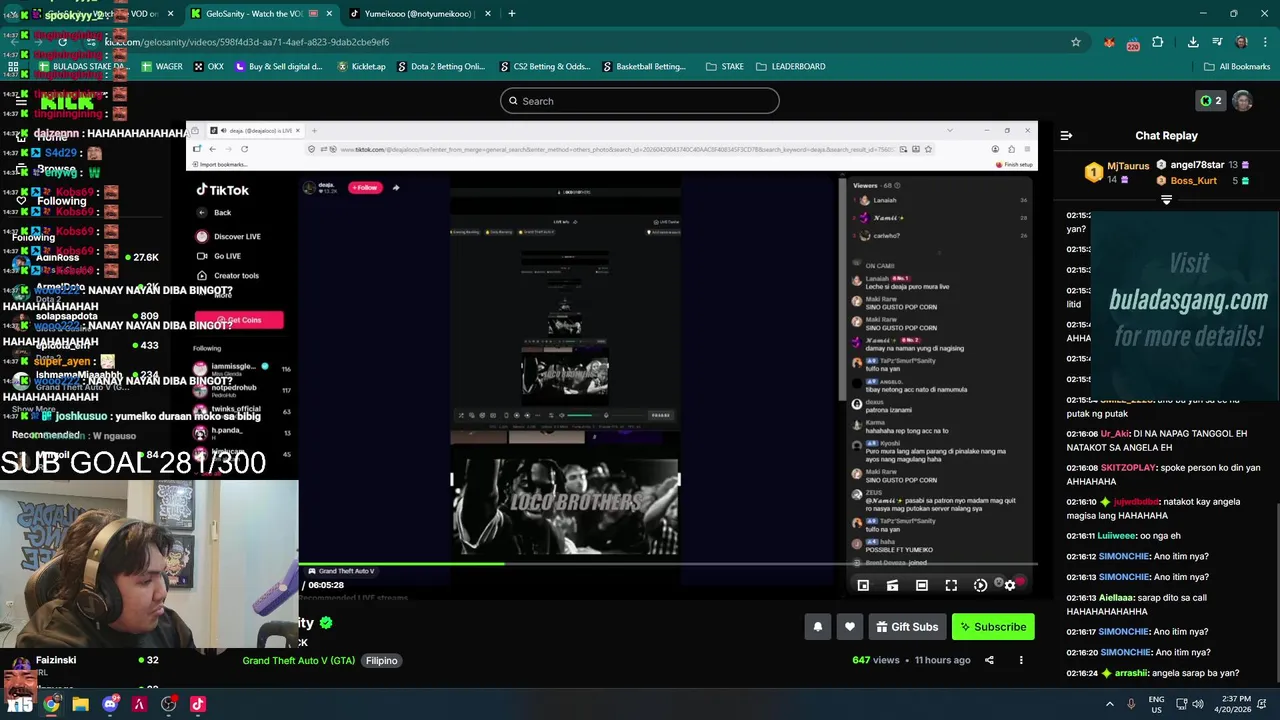Show hidden system tray icons
The width and height of the screenshot is (1280, 720).
coord(1109,704)
